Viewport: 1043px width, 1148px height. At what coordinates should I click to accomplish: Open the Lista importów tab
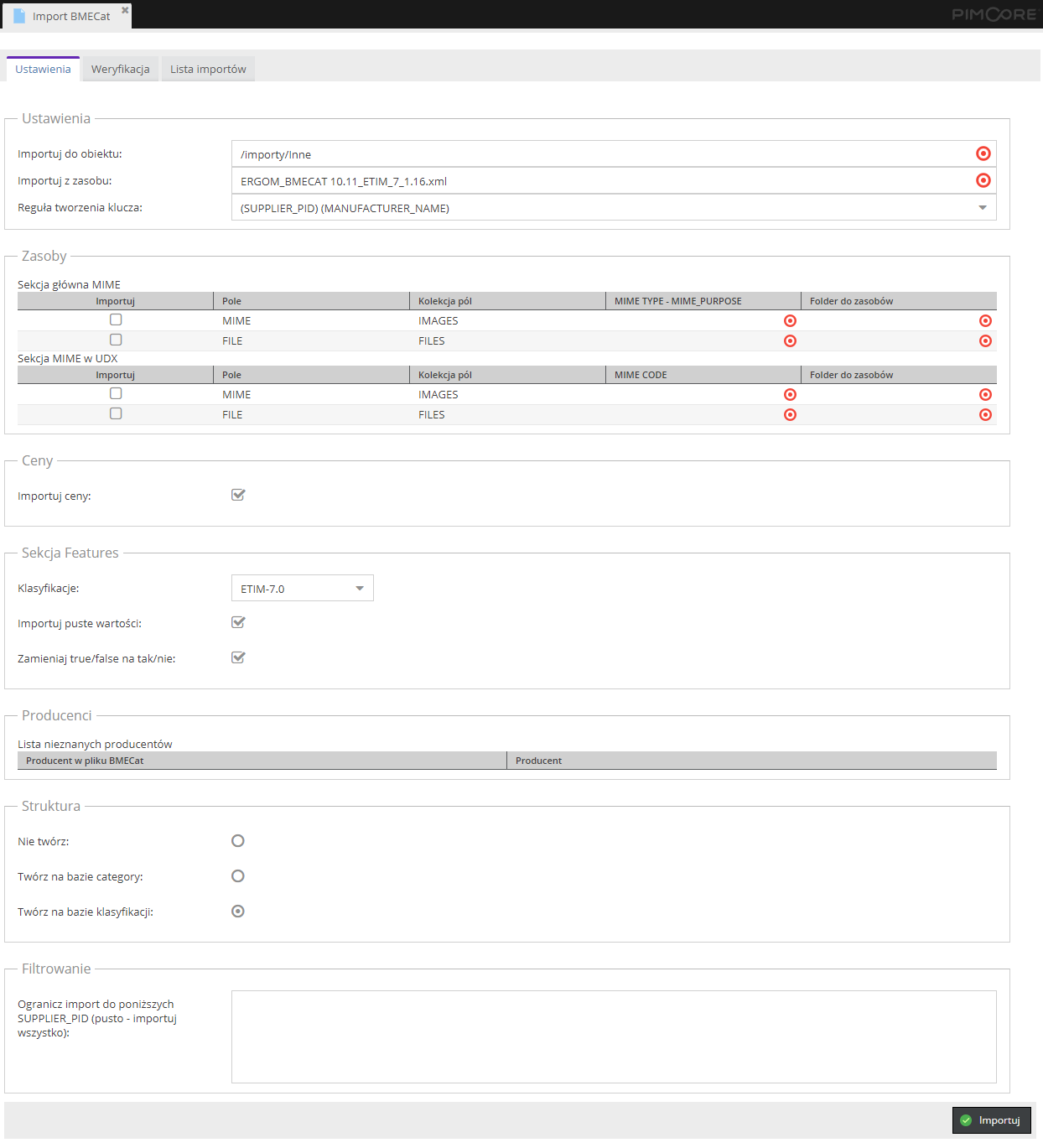tap(208, 69)
